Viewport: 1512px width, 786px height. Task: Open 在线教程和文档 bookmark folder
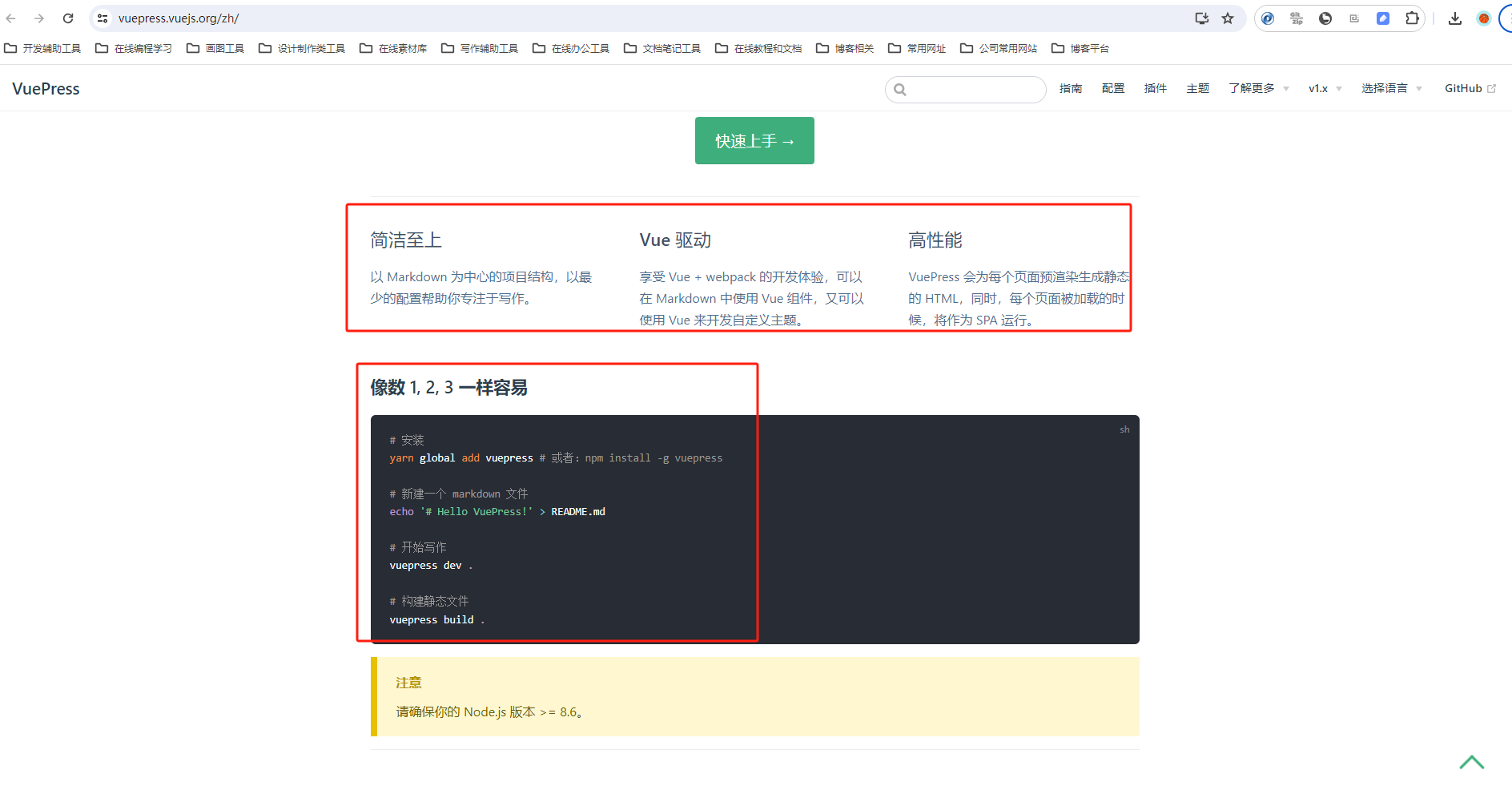tap(758, 48)
